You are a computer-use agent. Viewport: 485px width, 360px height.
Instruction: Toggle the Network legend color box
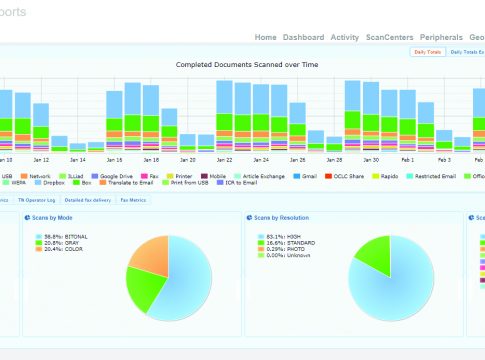[24, 176]
